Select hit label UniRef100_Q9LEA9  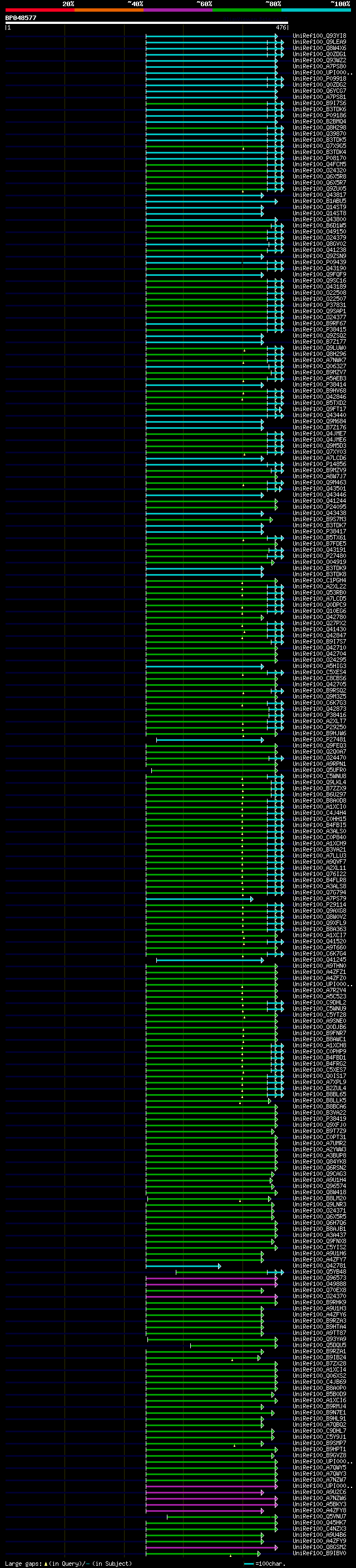(x=319, y=42)
